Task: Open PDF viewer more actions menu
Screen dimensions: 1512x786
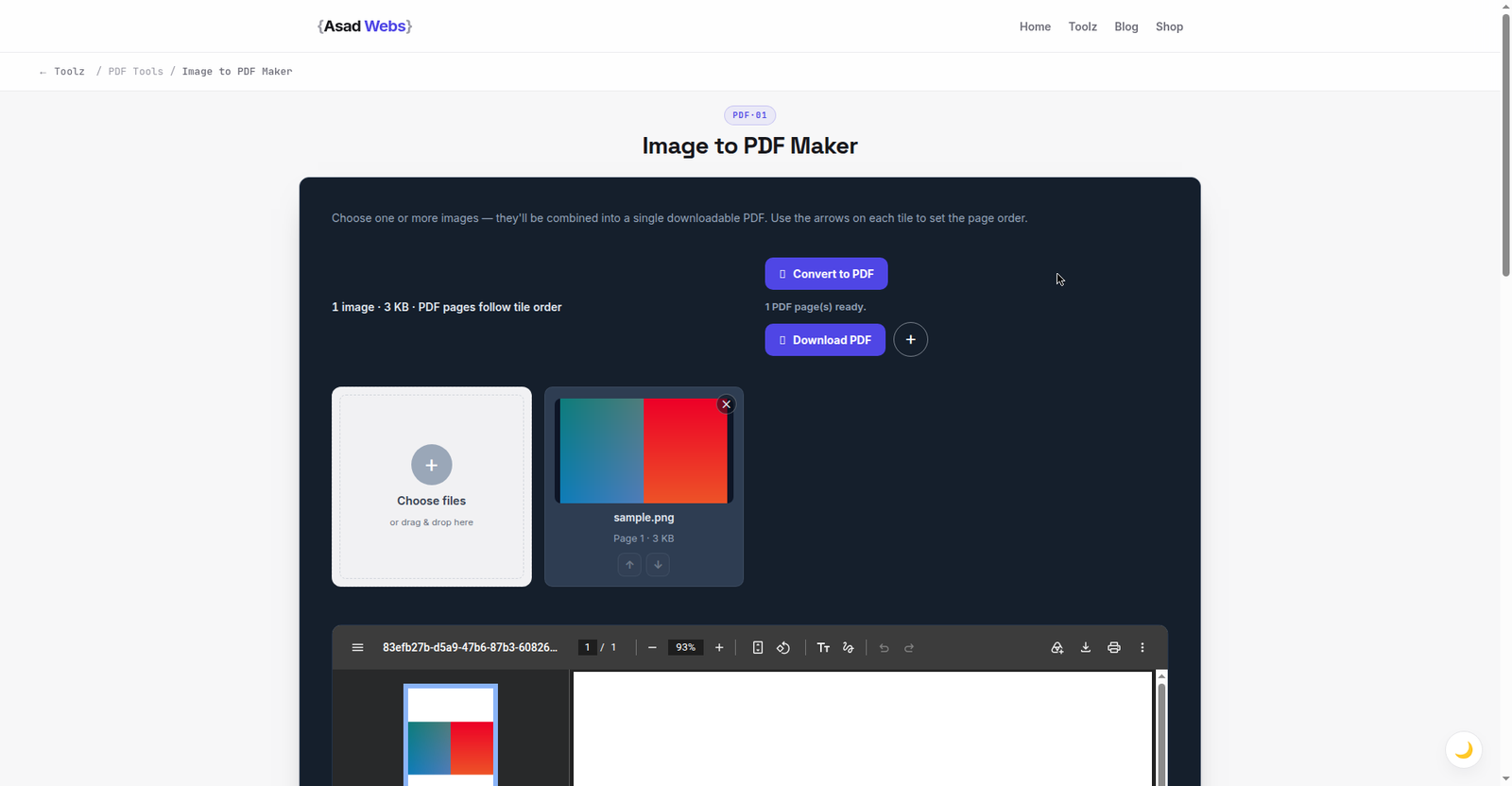Action: (1143, 647)
